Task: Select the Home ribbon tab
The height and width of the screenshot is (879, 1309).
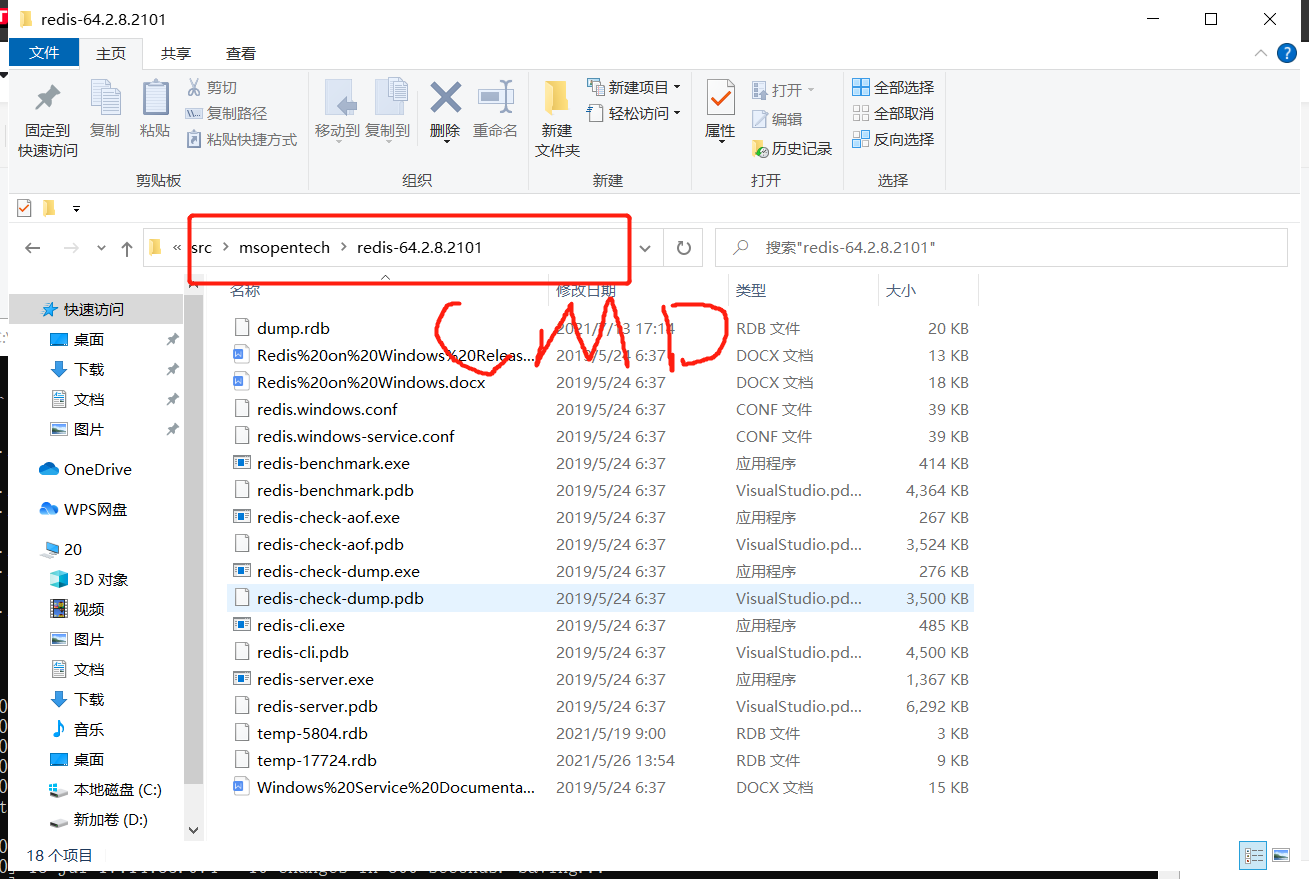Action: click(x=111, y=53)
